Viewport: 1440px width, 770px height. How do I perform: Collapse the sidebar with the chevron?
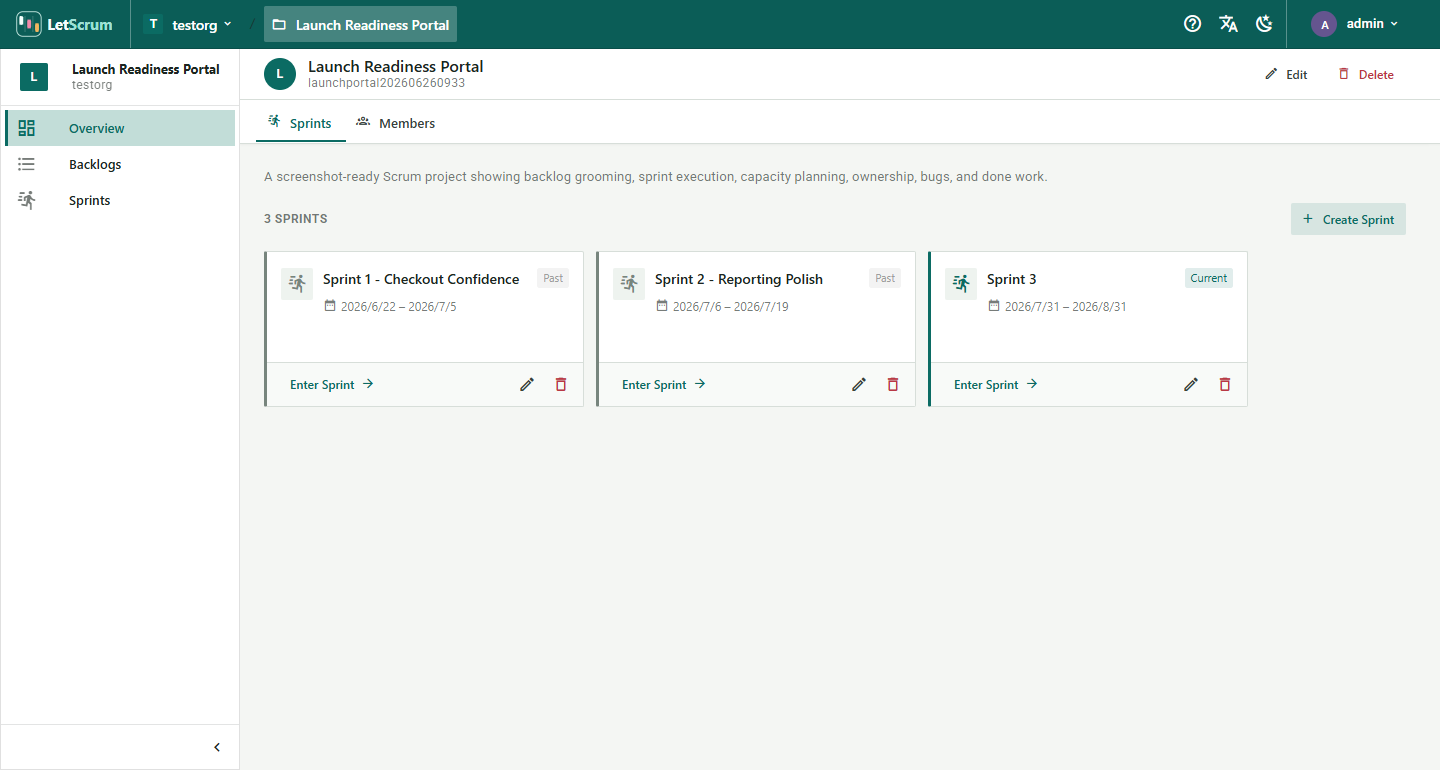click(x=217, y=747)
